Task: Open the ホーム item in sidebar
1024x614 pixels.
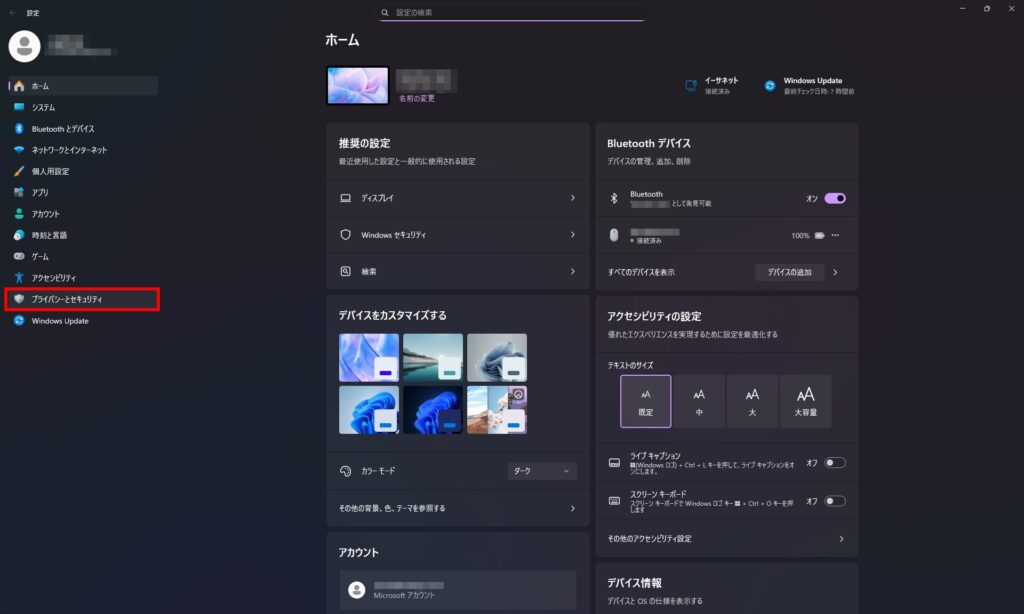Action: click(83, 86)
